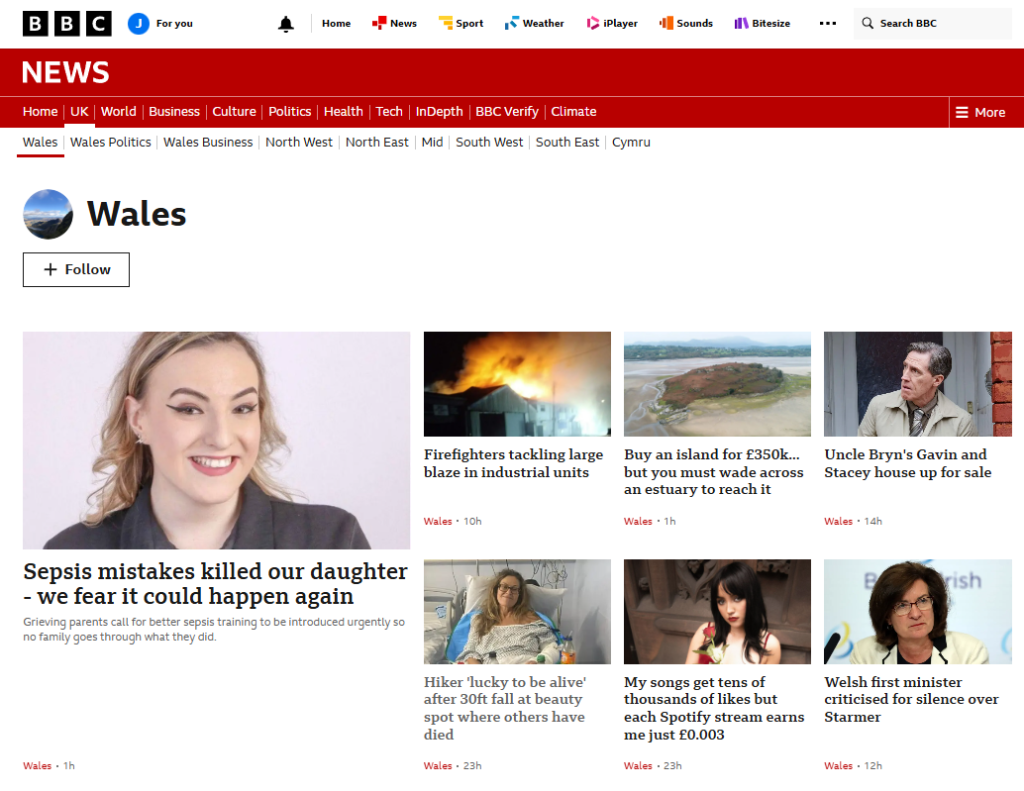1024x791 pixels.
Task: Expand the three-dot more services menu
Action: pos(827,23)
